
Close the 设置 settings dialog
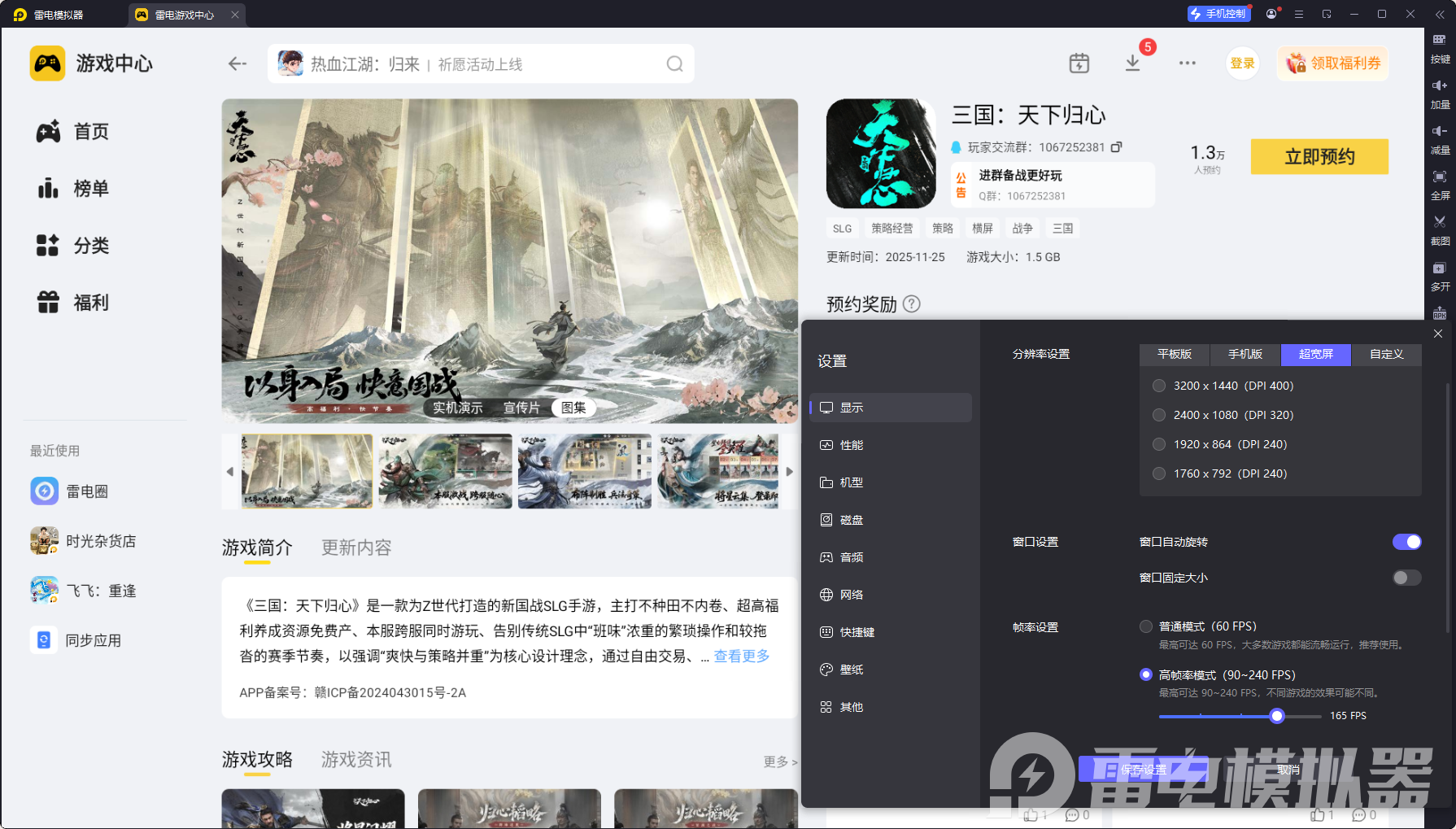click(x=1438, y=334)
